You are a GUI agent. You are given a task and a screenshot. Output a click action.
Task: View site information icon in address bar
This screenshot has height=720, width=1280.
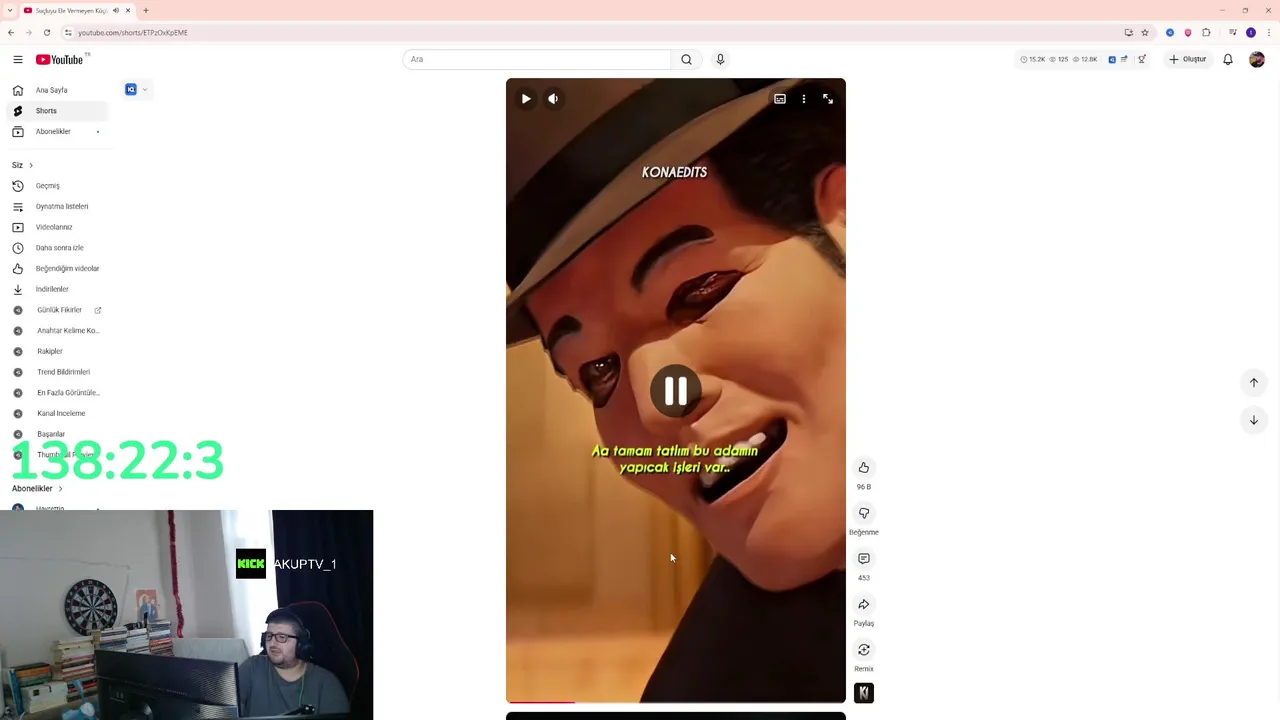(x=68, y=32)
